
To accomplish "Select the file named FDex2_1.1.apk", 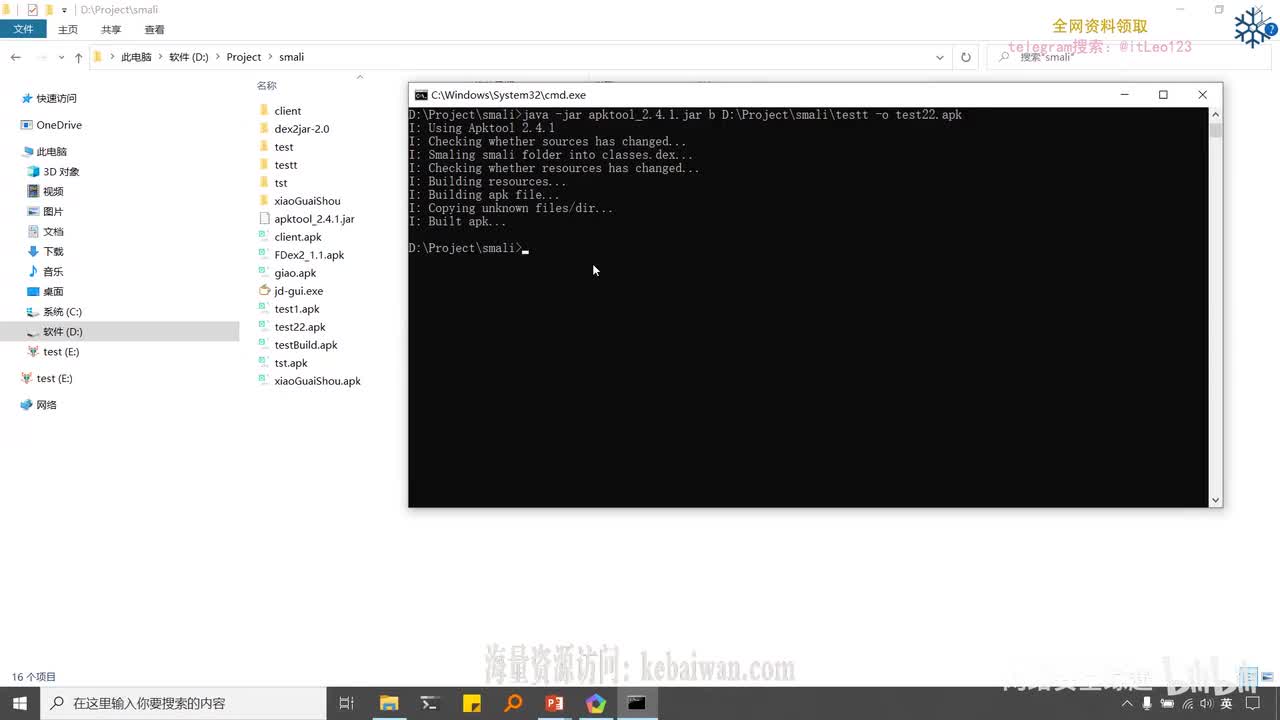I will click(309, 255).
